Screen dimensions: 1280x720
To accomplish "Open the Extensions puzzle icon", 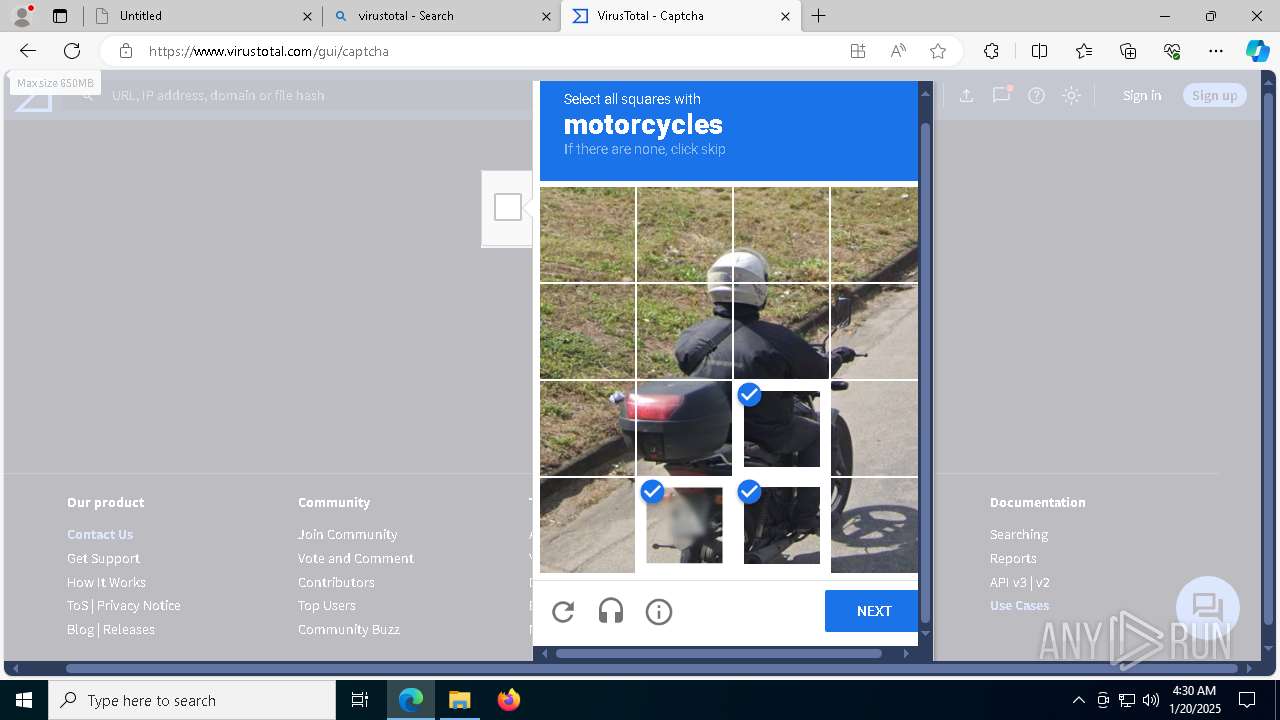I will click(991, 51).
